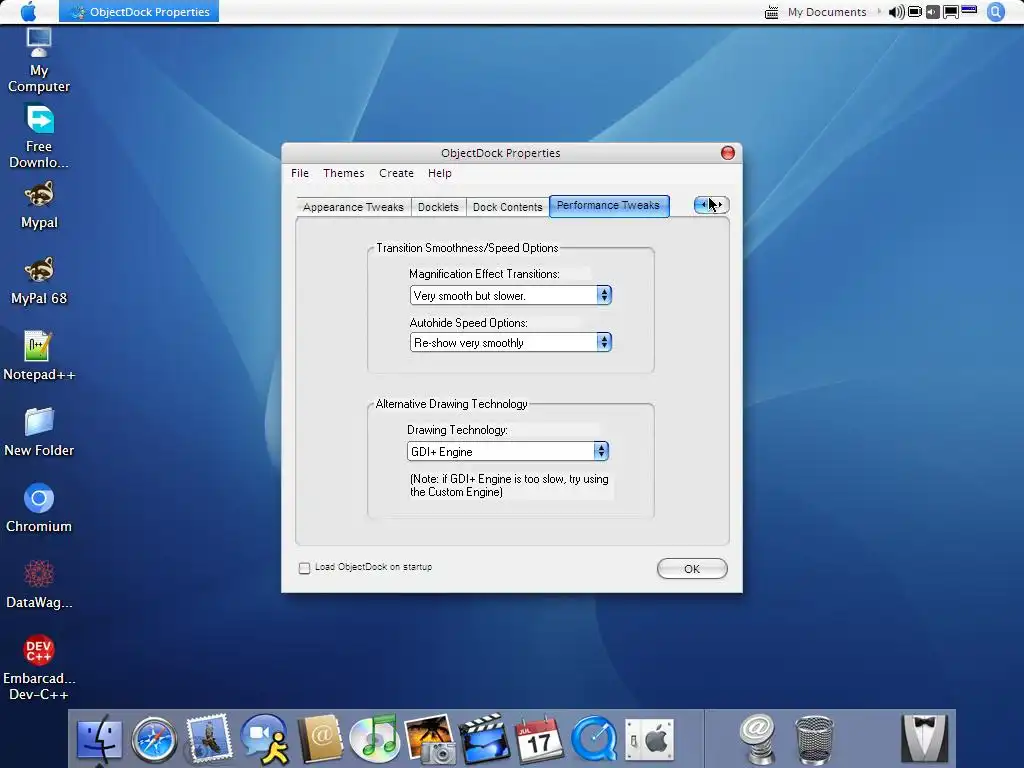The height and width of the screenshot is (768, 1024).
Task: Click ObjectDock Properties taskbar button
Action: coord(139,11)
